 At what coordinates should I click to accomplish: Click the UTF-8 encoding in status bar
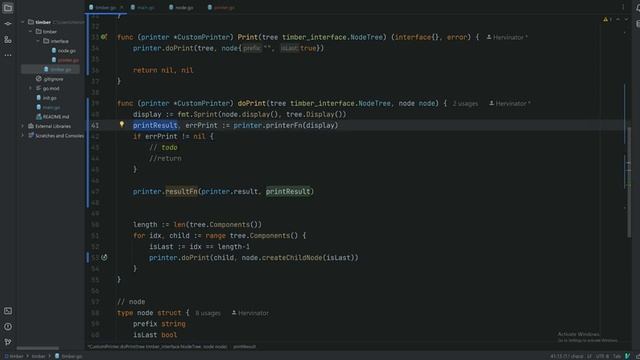602,356
